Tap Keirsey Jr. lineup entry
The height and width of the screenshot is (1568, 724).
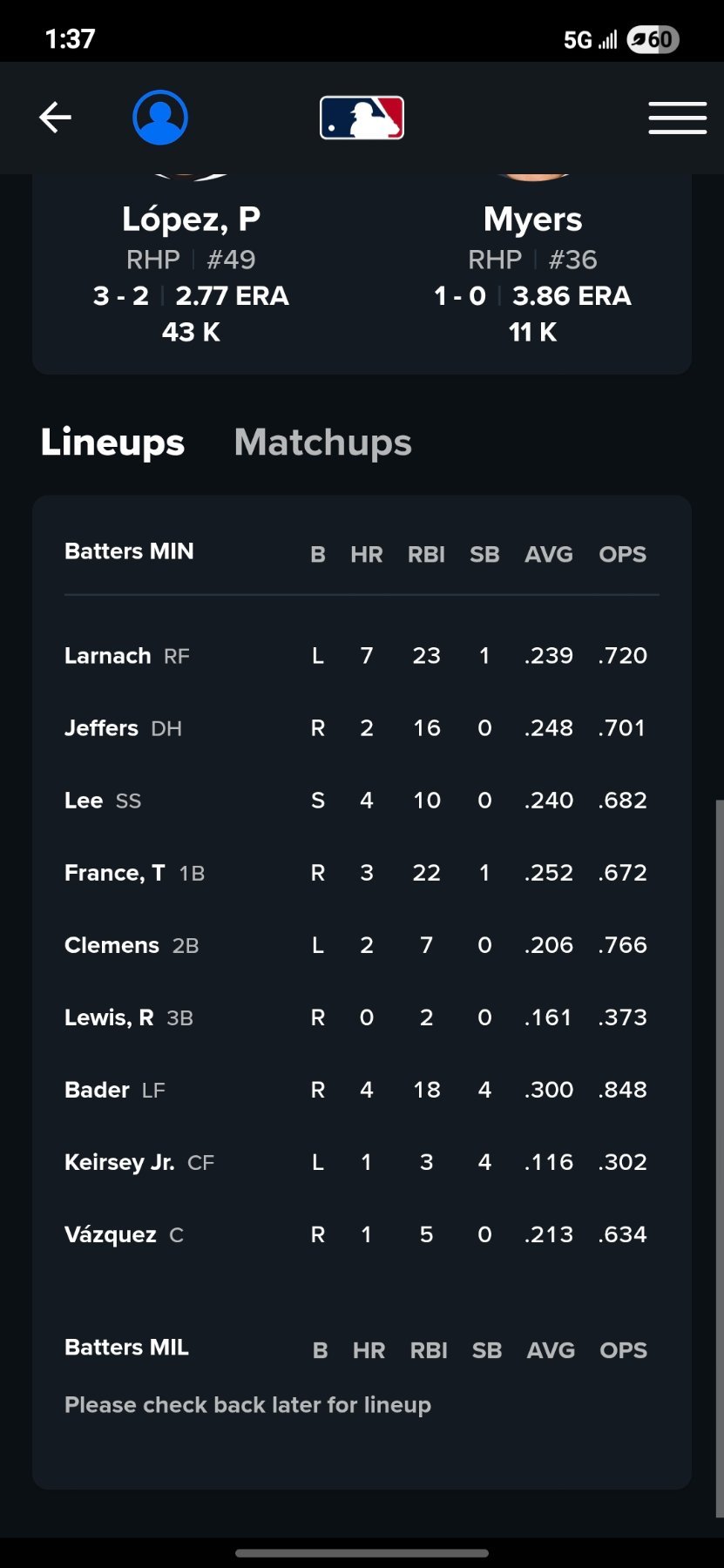click(x=119, y=1162)
